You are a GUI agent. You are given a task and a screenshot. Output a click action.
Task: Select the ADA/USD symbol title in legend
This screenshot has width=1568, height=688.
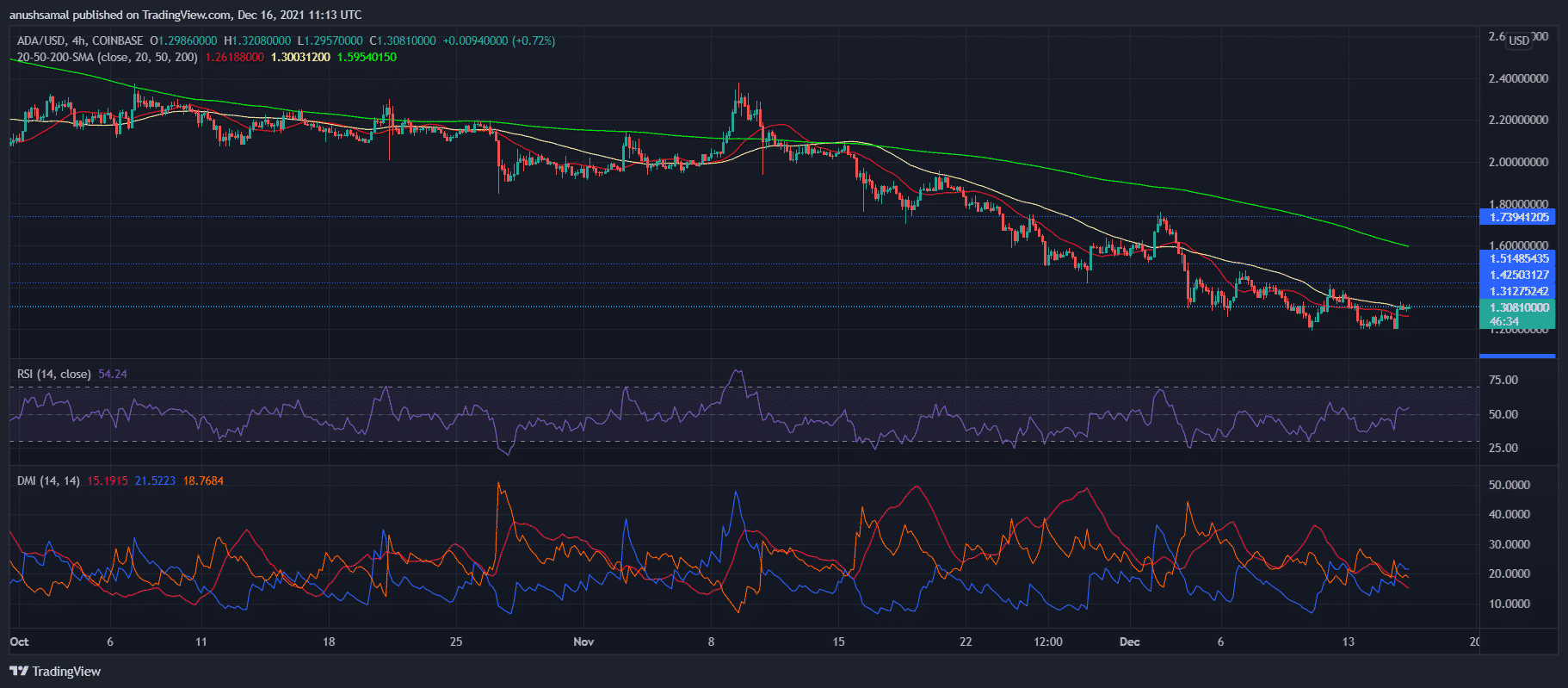81,40
